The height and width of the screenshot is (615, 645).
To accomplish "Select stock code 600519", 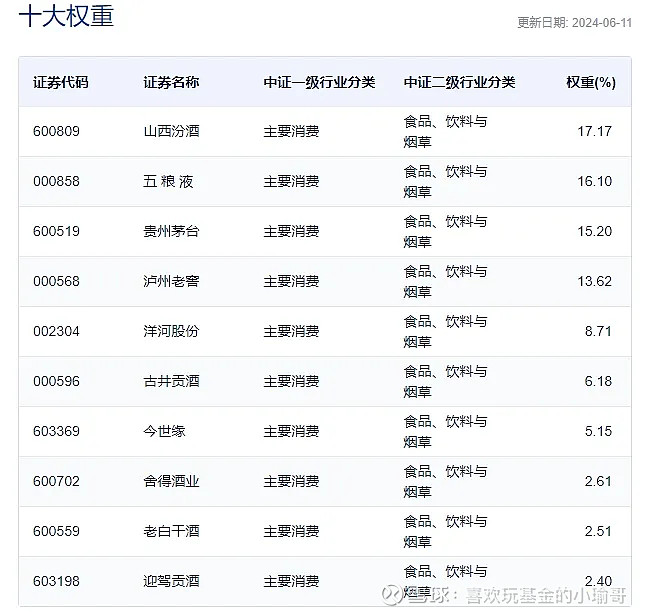I will [x=56, y=231].
